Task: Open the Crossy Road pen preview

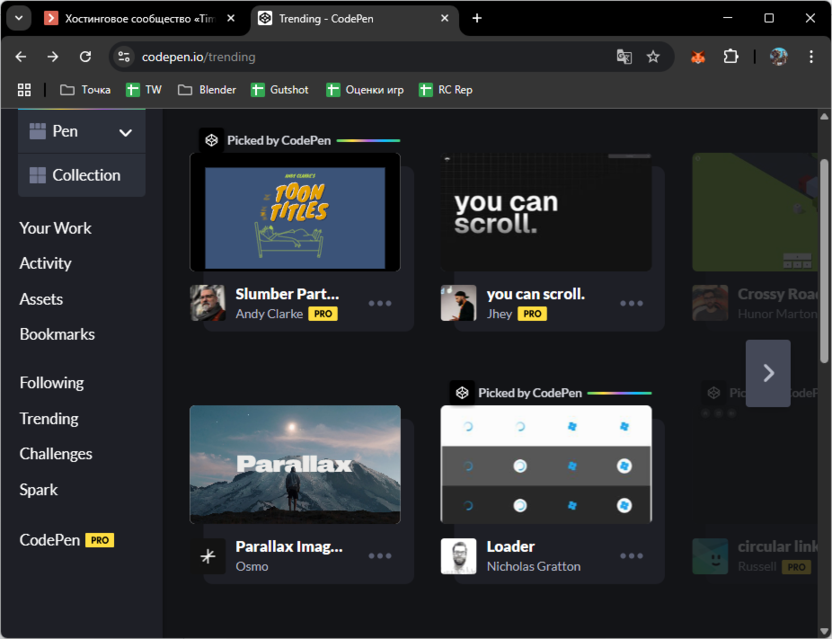Action: coord(755,212)
